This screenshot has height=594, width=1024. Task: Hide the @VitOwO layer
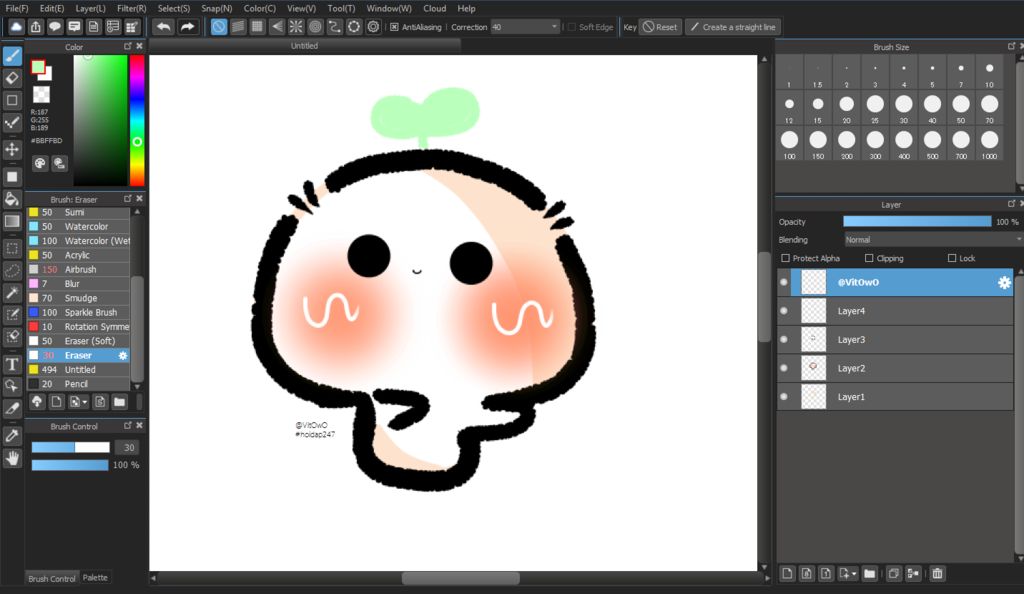[784, 283]
